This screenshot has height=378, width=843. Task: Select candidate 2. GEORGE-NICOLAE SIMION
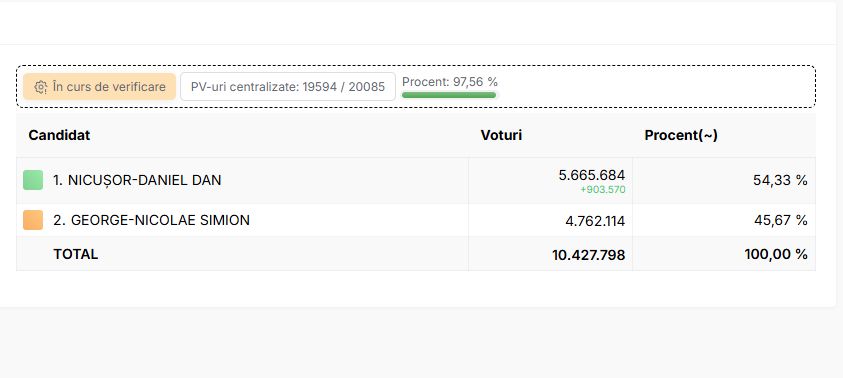point(152,220)
